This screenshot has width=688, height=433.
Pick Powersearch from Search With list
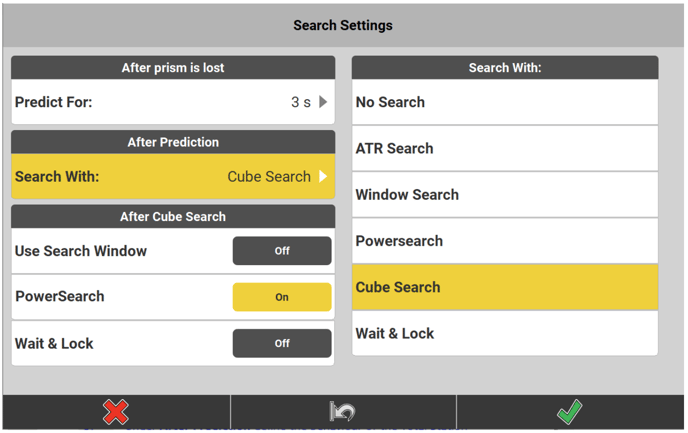point(505,241)
